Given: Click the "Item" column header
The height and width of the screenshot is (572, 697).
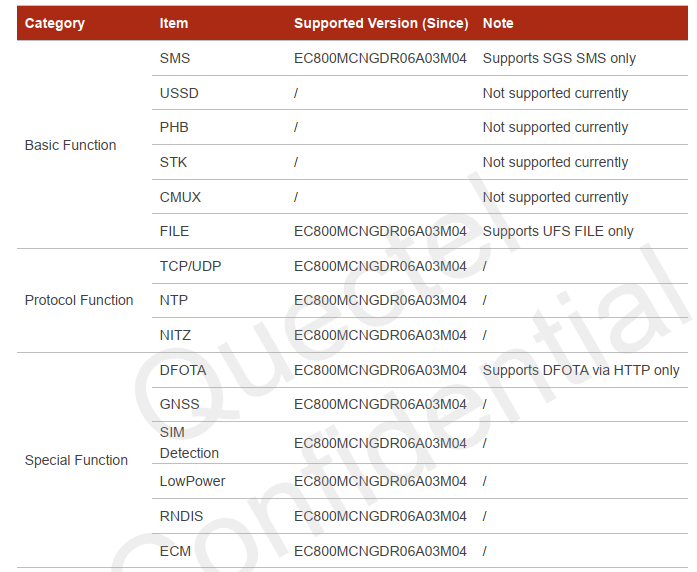Looking at the screenshot, I should click(174, 23).
